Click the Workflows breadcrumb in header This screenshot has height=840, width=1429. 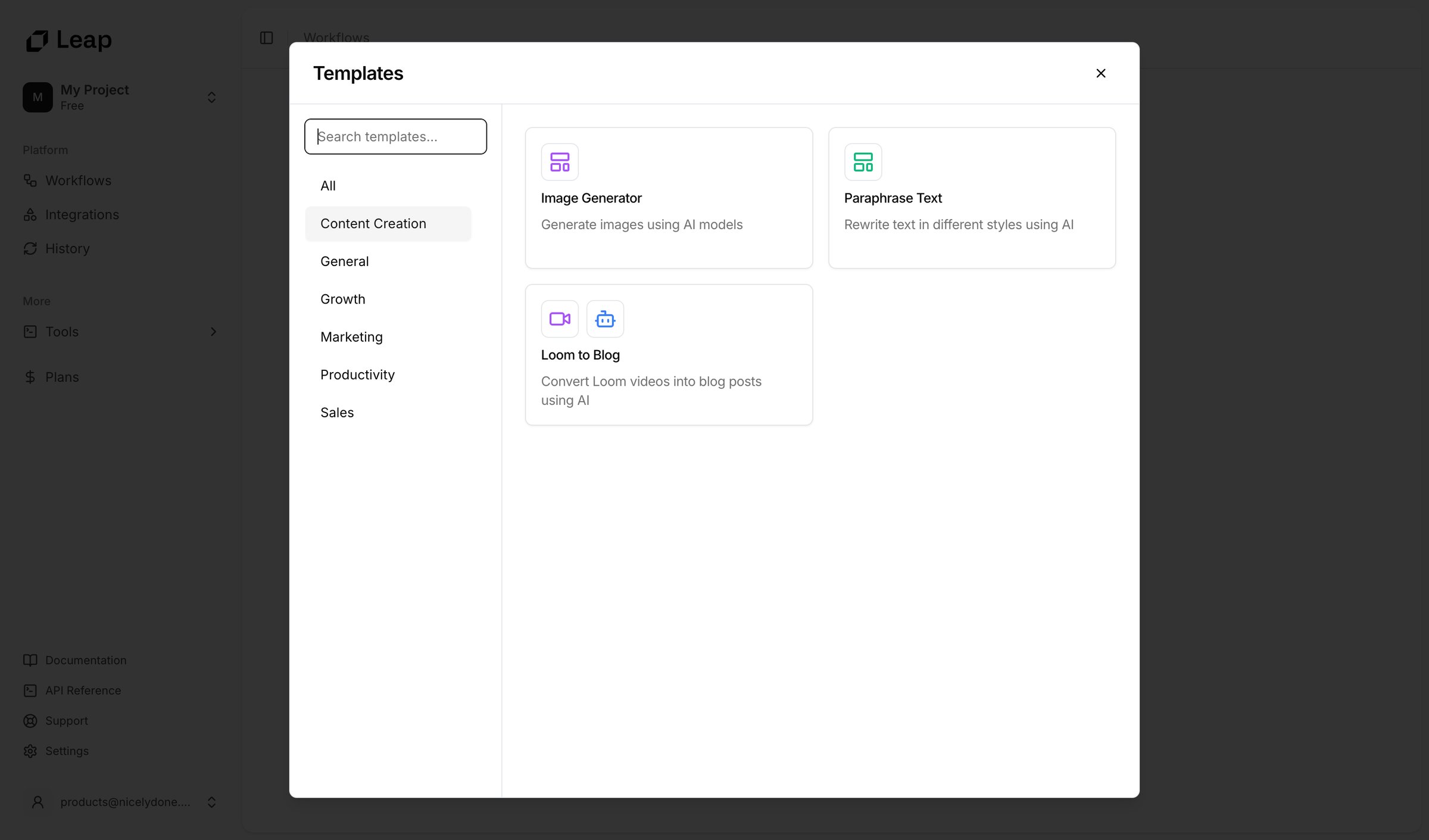pyautogui.click(x=336, y=38)
